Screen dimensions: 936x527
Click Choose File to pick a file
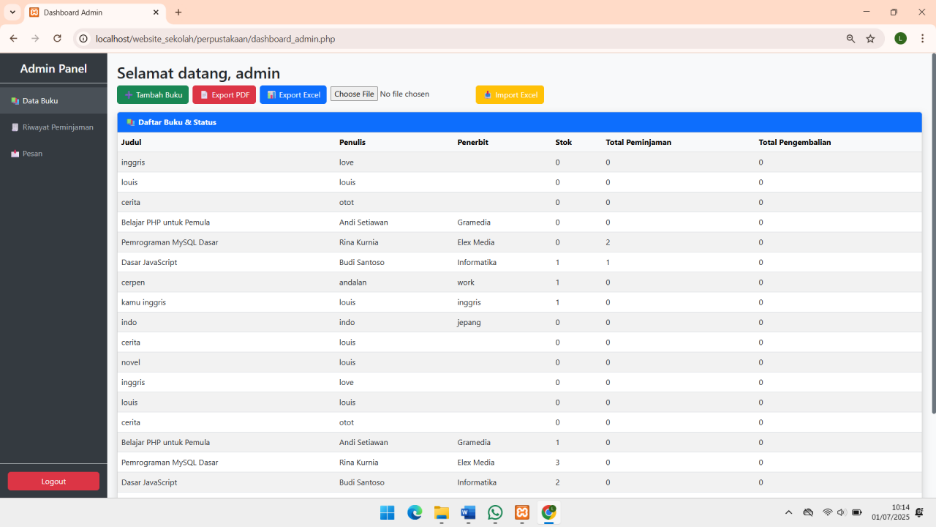click(x=354, y=94)
